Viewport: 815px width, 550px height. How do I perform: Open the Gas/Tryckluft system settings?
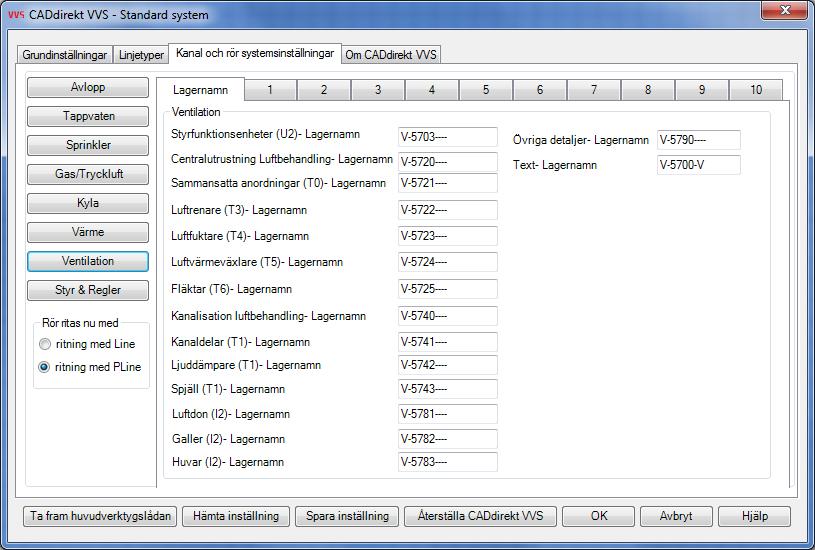[x=88, y=174]
